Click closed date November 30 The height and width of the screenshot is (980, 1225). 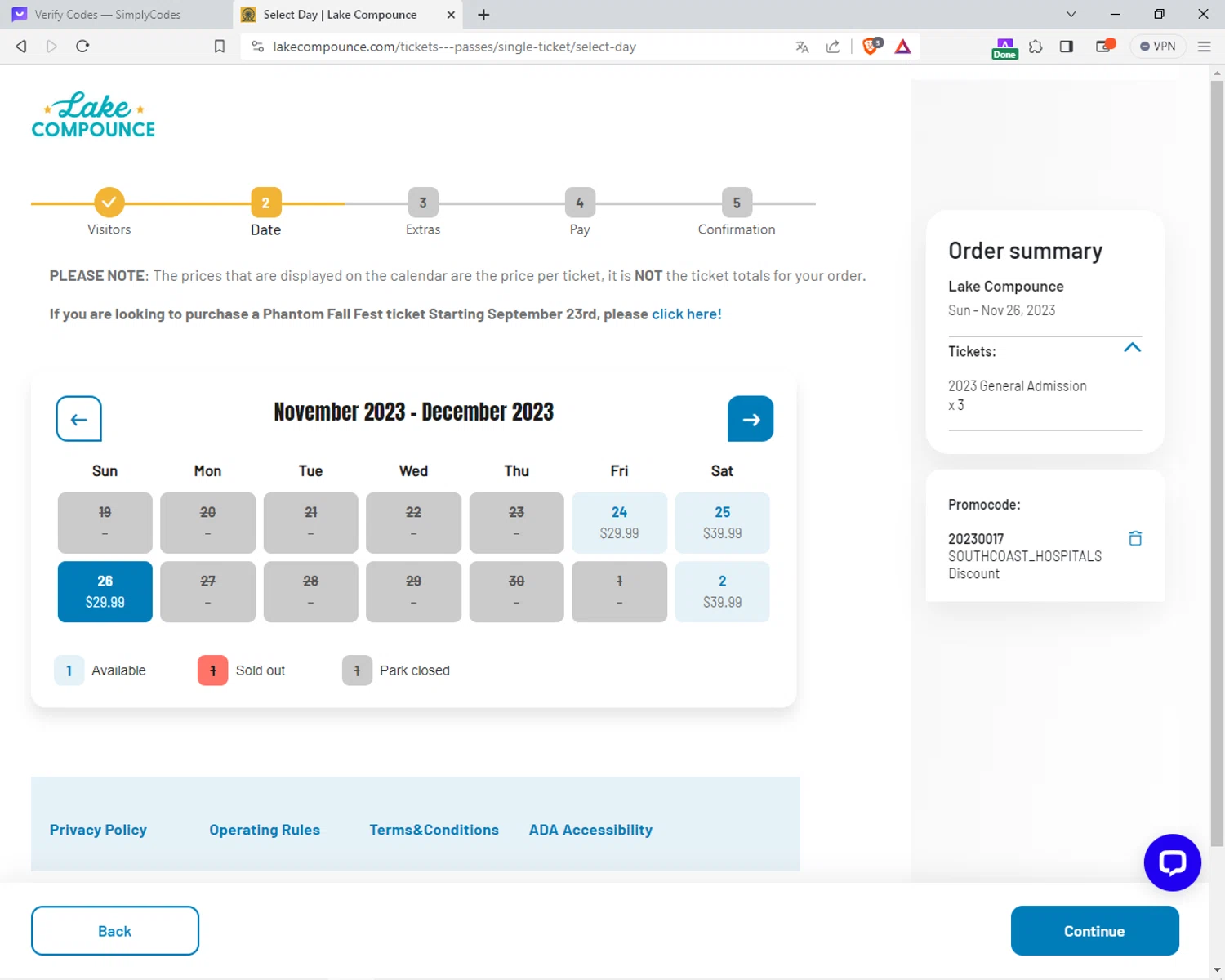click(516, 591)
